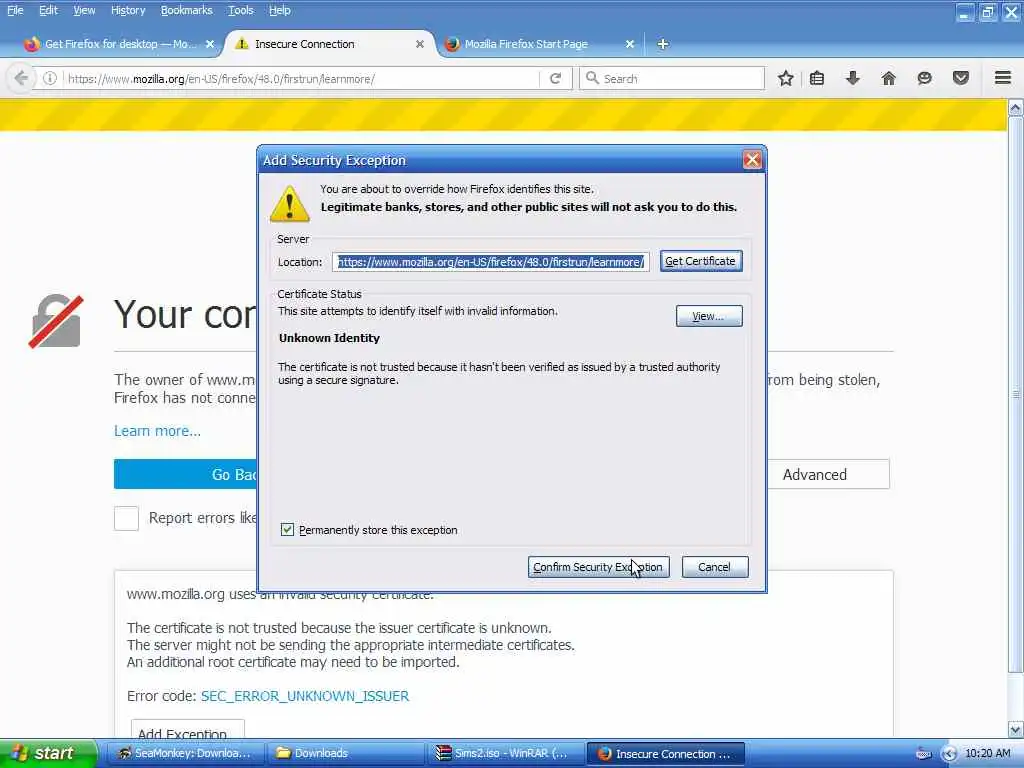The image size is (1024, 768).
Task: Open the View menu
Action: 84,10
